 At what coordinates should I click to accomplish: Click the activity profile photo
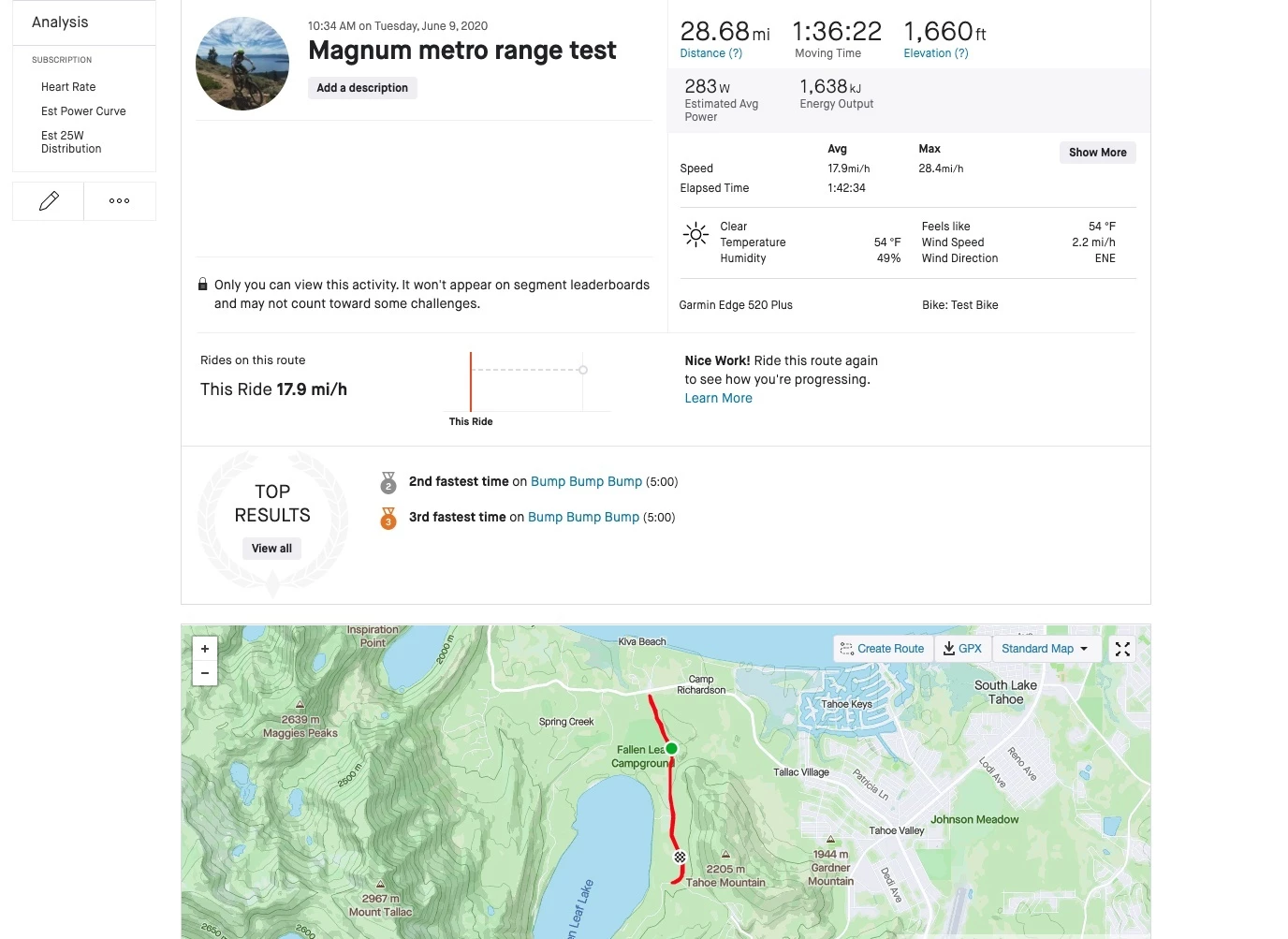pos(242,64)
